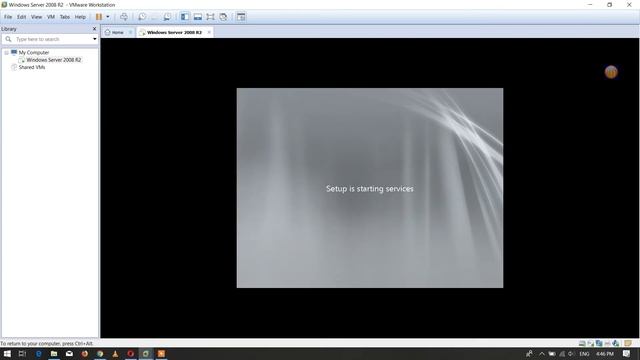The image size is (640, 360).
Task: Restore down the VMware Workstation window
Action: tap(609, 5)
